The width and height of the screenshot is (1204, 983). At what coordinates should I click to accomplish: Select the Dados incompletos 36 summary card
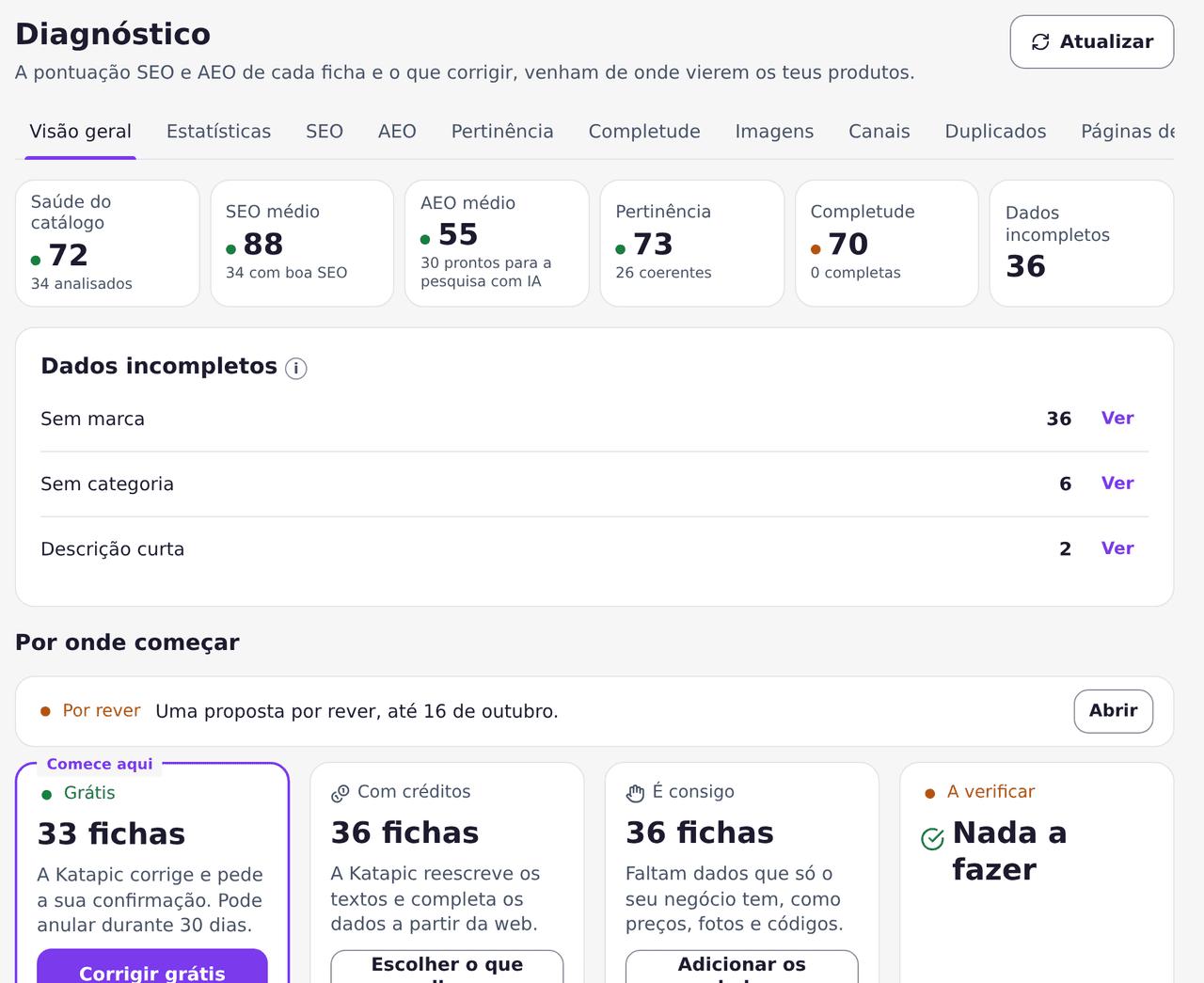point(1082,244)
